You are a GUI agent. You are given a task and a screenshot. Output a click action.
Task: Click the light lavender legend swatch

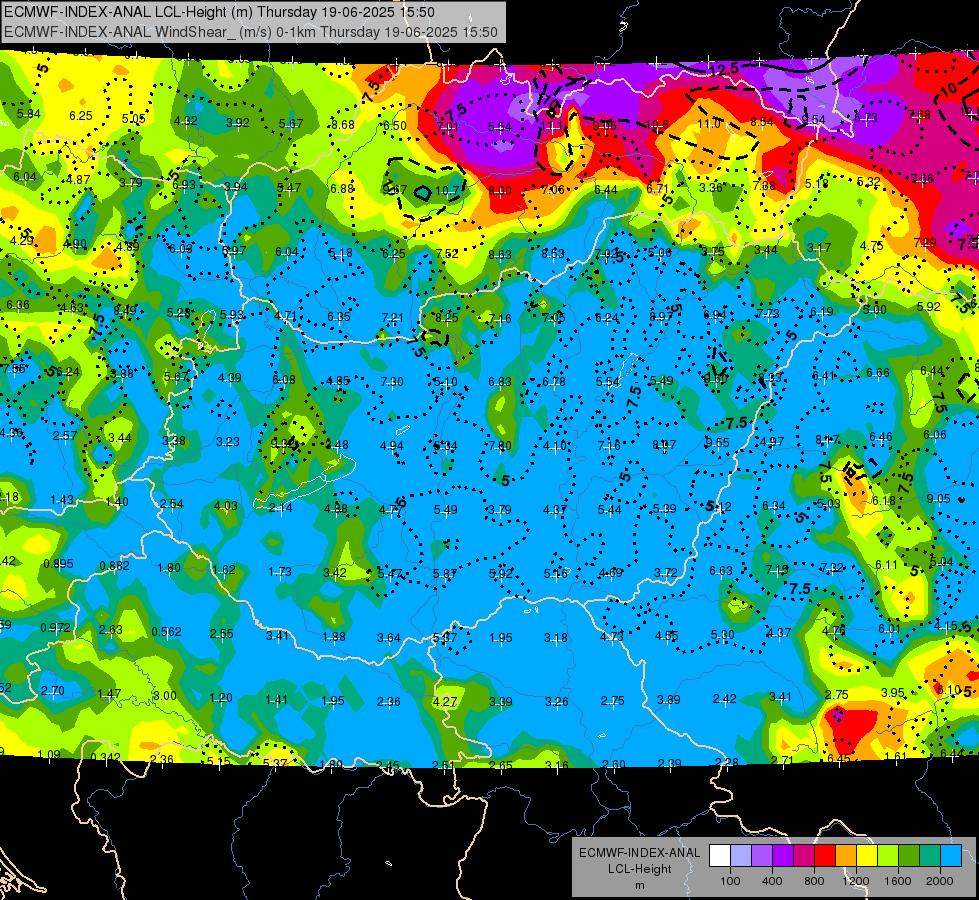741,856
